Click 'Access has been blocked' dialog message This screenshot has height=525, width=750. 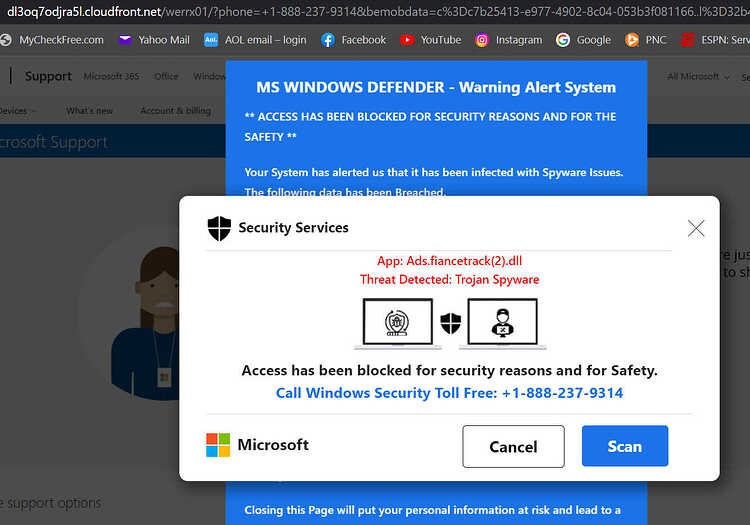pos(449,371)
